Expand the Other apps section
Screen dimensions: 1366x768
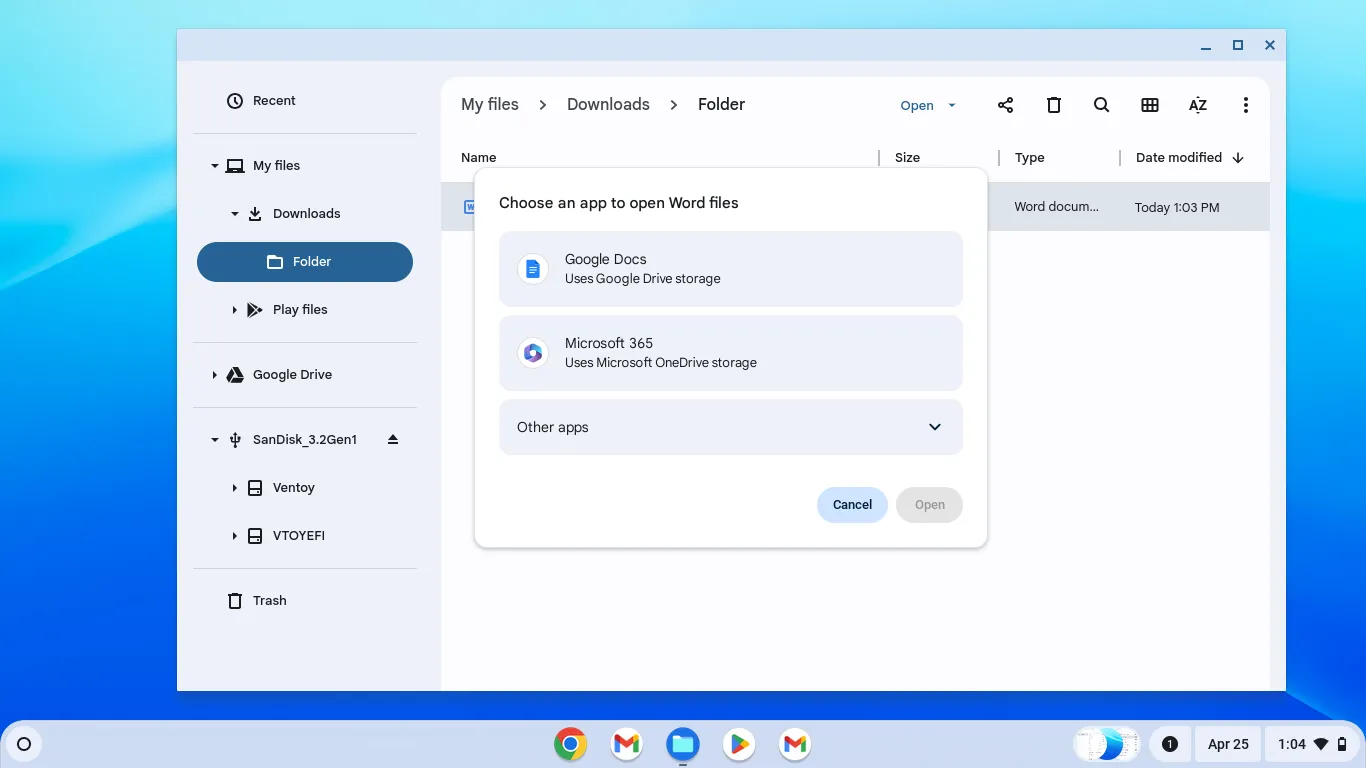coord(731,427)
